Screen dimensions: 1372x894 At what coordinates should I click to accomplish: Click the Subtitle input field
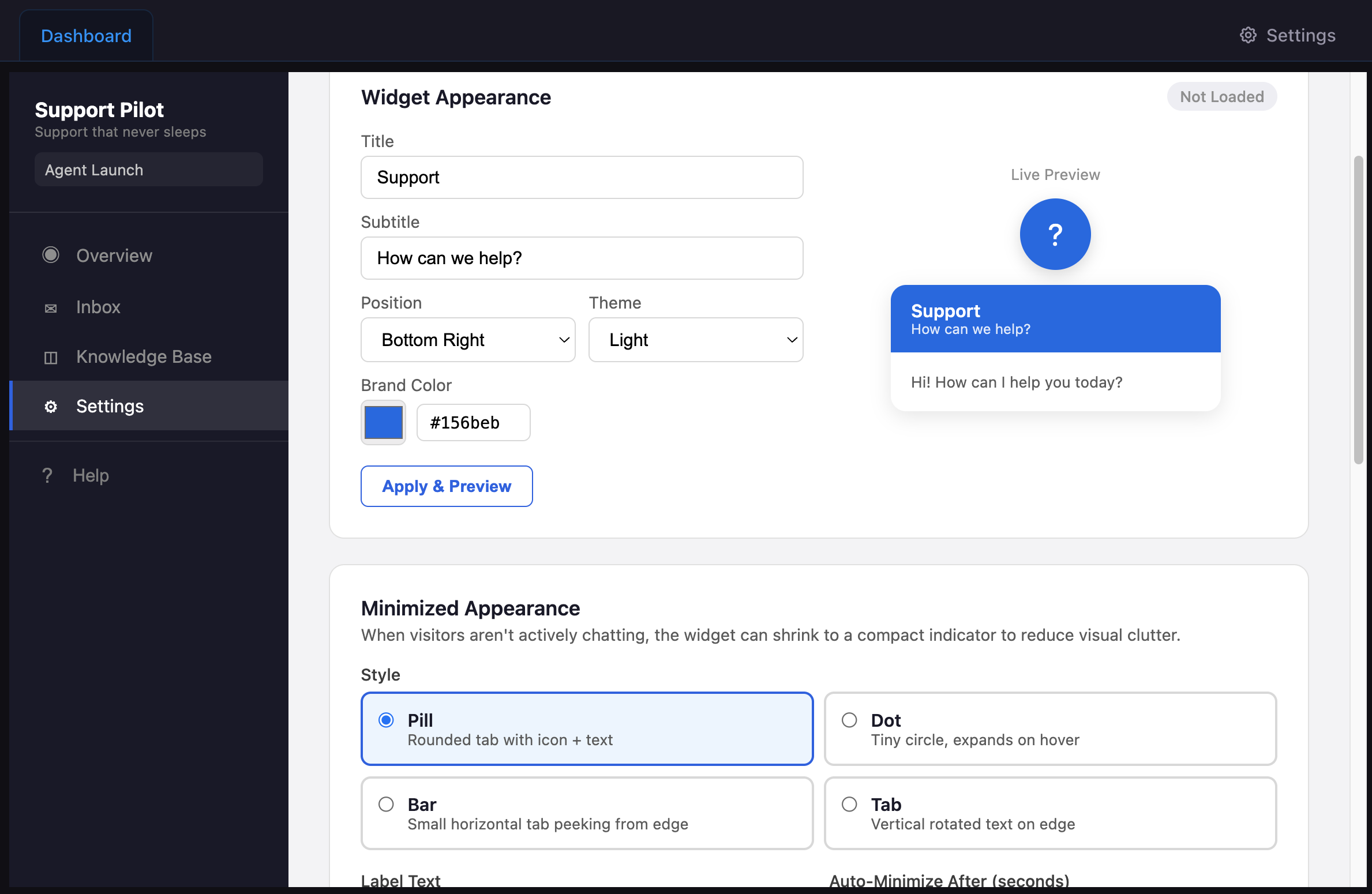pos(582,258)
